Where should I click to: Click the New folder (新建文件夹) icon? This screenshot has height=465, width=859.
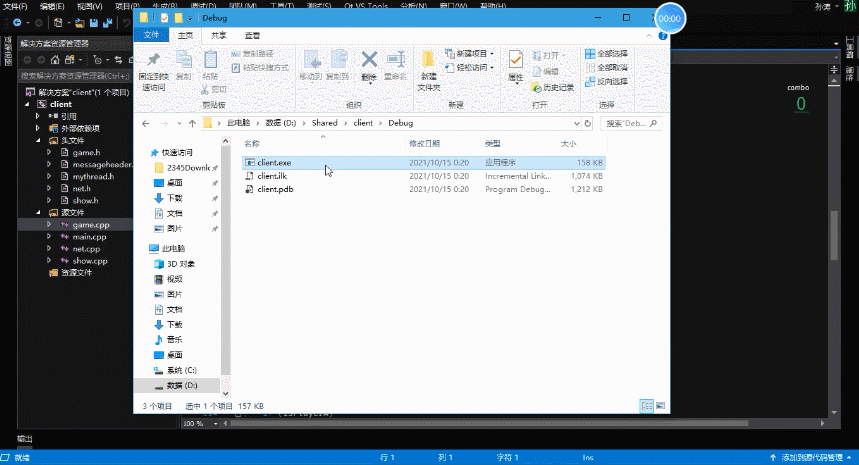click(428, 59)
